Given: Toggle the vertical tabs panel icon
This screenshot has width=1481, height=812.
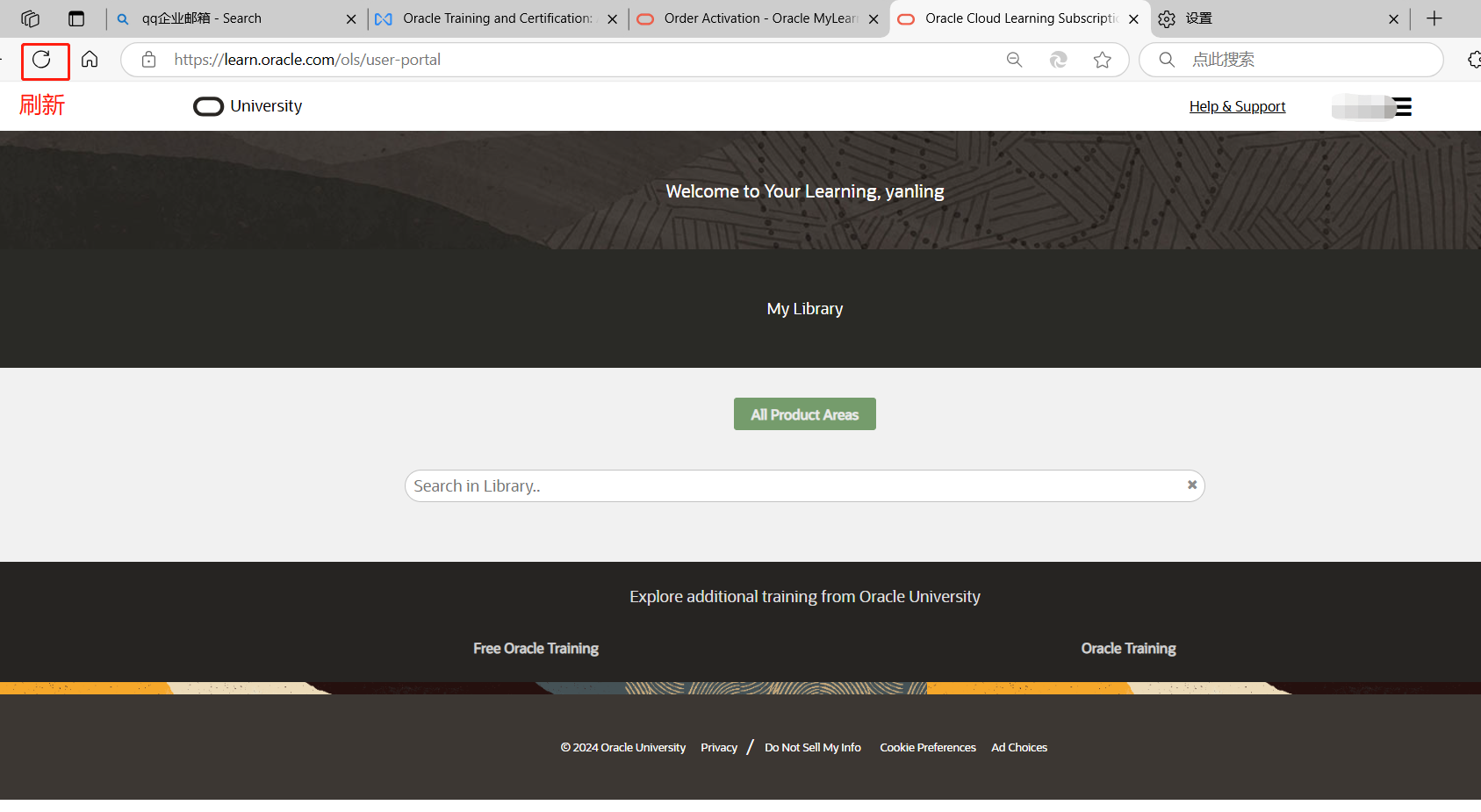Looking at the screenshot, I should (x=76, y=18).
